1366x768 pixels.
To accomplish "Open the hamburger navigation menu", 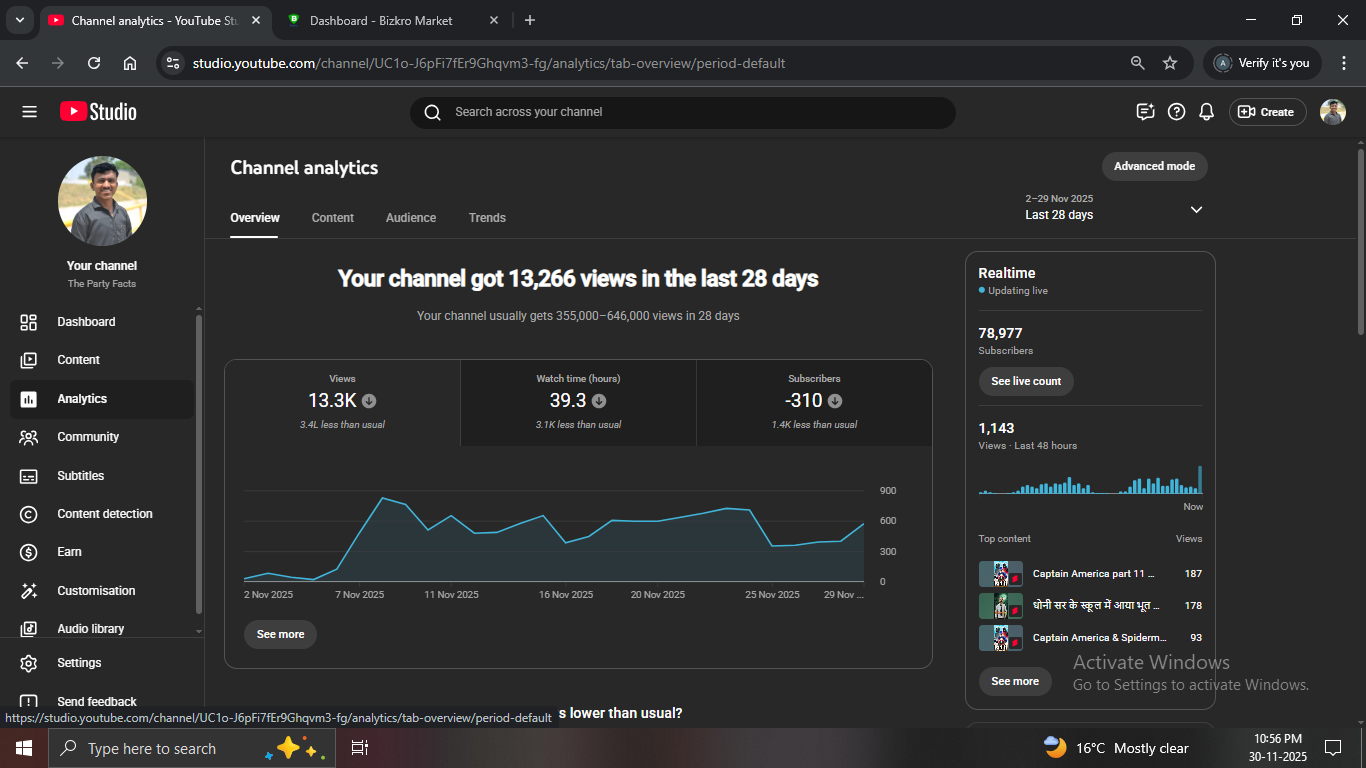I will 29,112.
